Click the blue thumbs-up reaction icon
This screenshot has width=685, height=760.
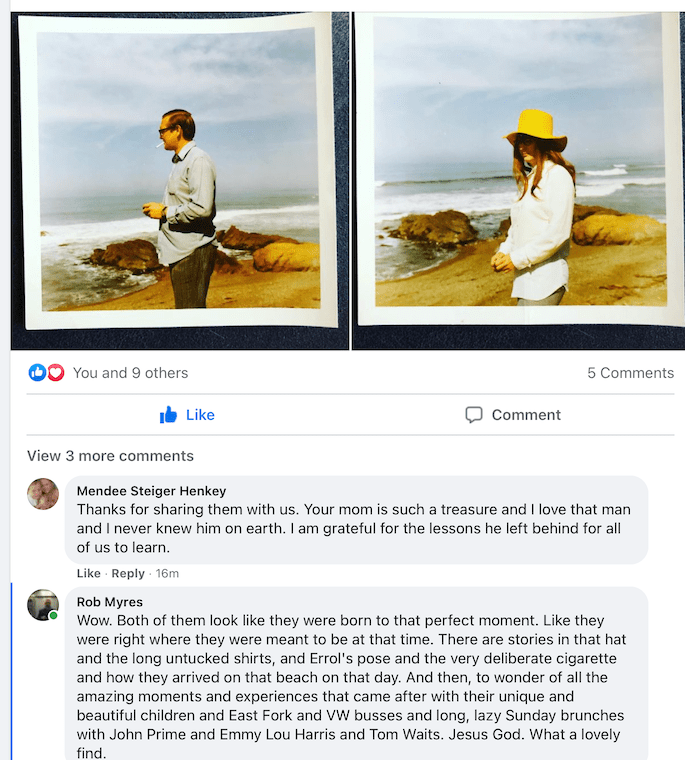(37, 373)
